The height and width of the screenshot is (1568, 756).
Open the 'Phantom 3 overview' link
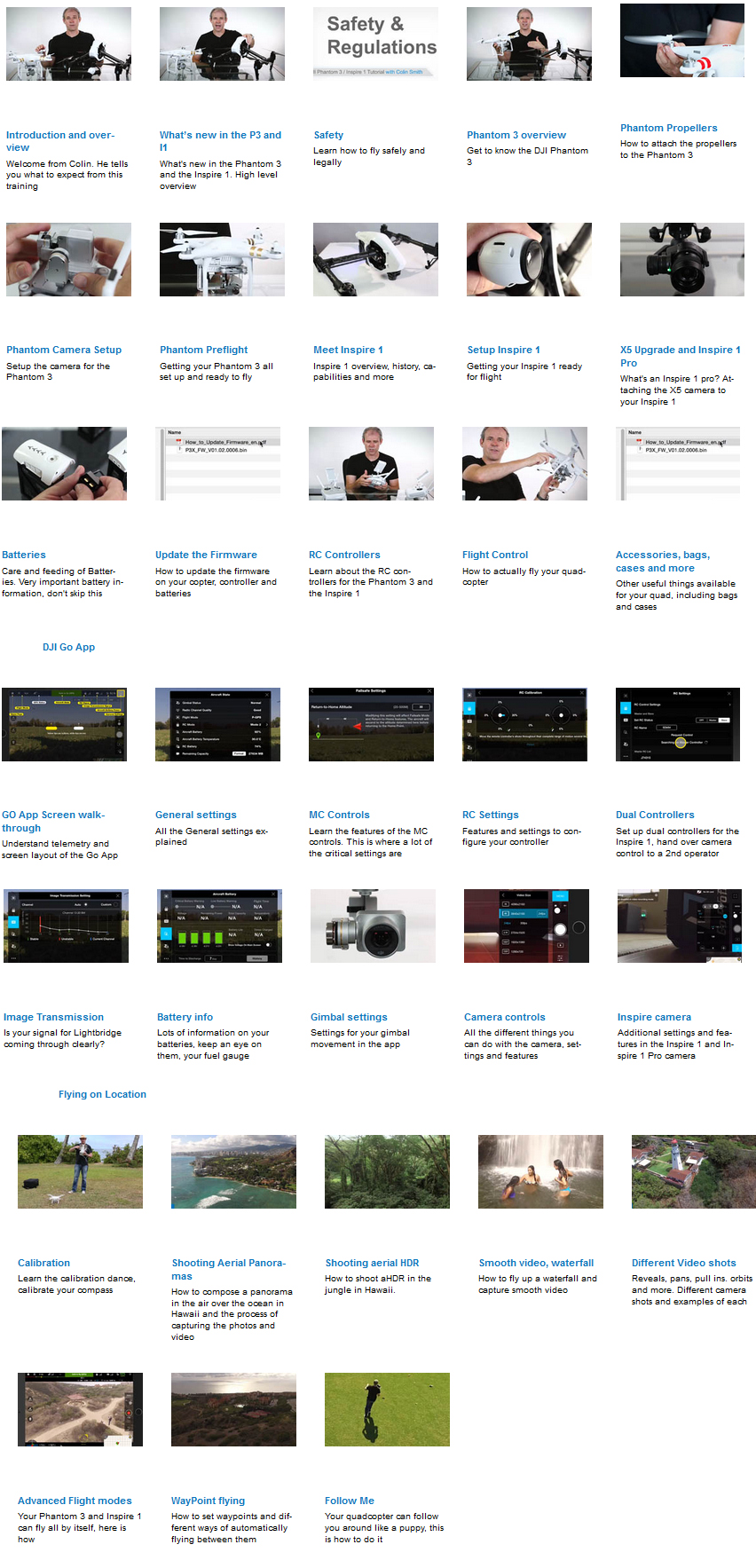click(516, 135)
